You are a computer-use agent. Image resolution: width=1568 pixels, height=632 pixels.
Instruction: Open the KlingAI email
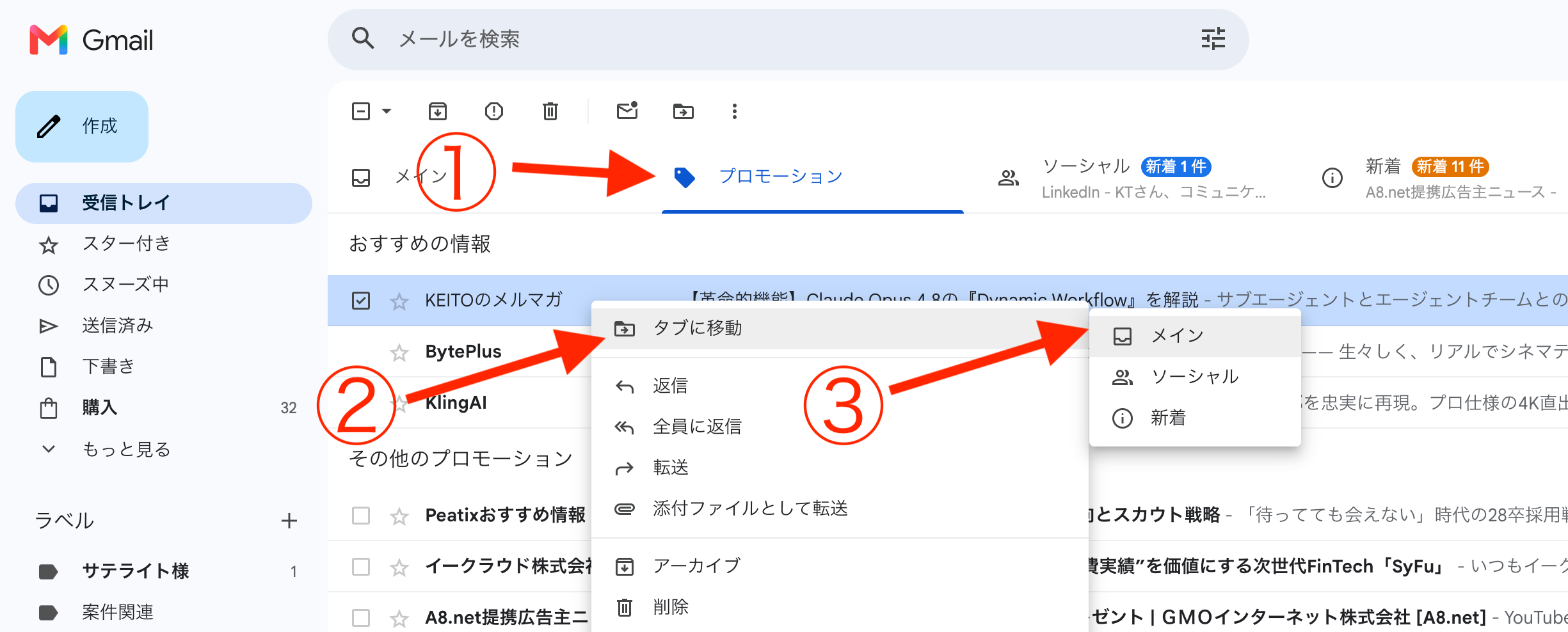click(456, 402)
